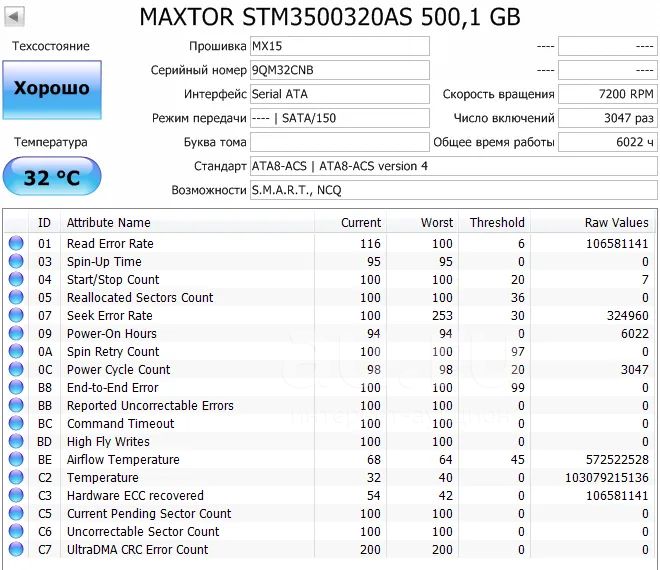Click the Режим передачи field SATA/150

[x=340, y=118]
